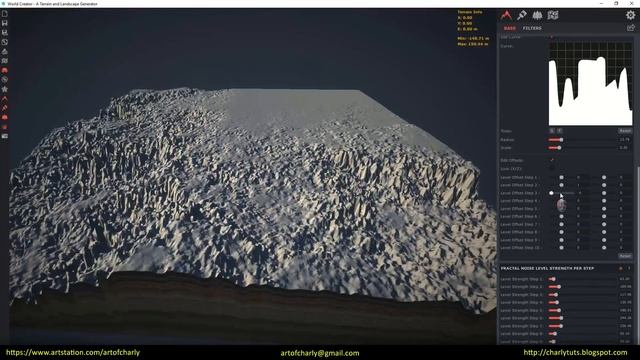Click the Scale slider handle

click(559, 148)
